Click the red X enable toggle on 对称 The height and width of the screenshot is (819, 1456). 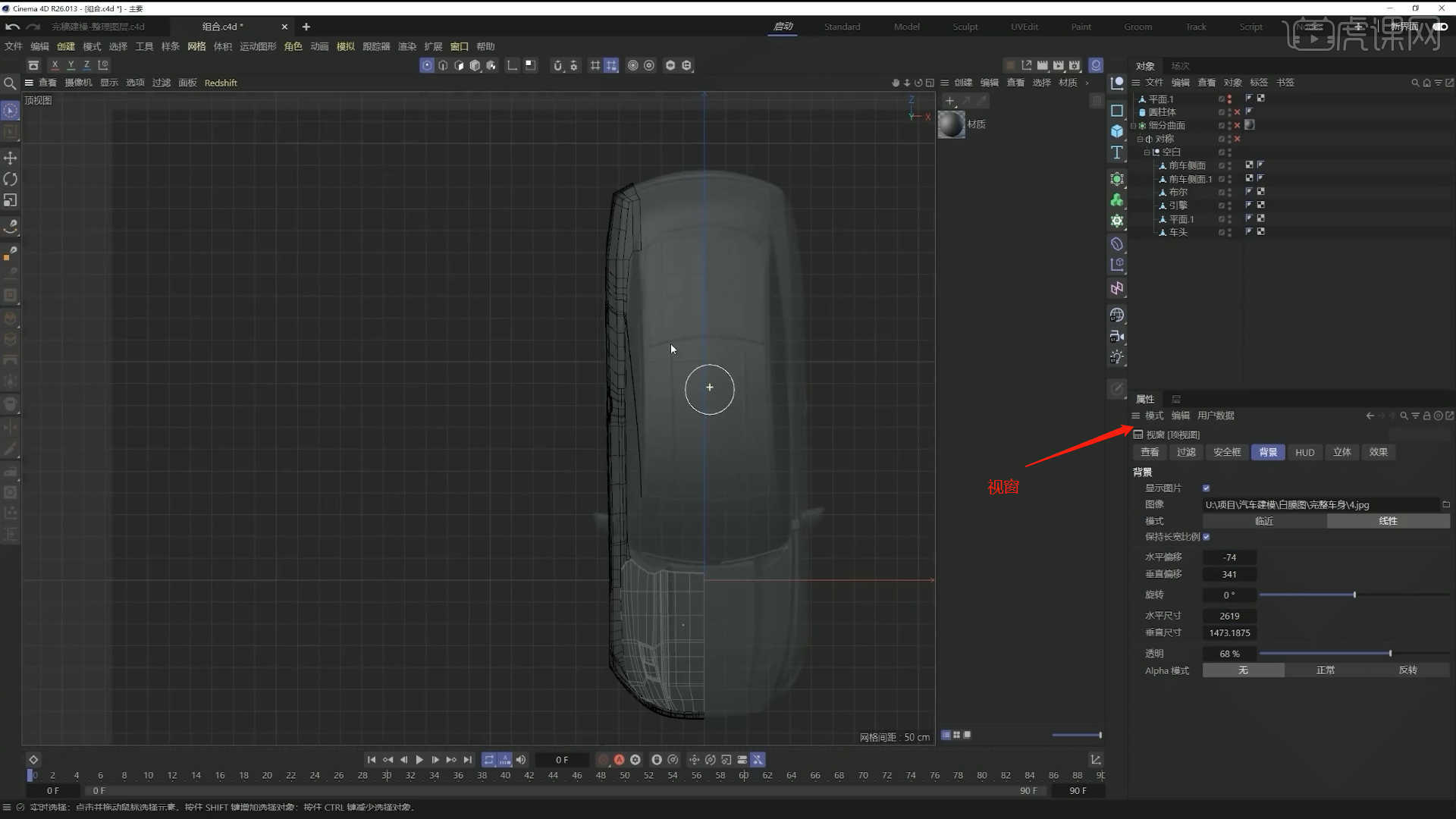point(1238,140)
